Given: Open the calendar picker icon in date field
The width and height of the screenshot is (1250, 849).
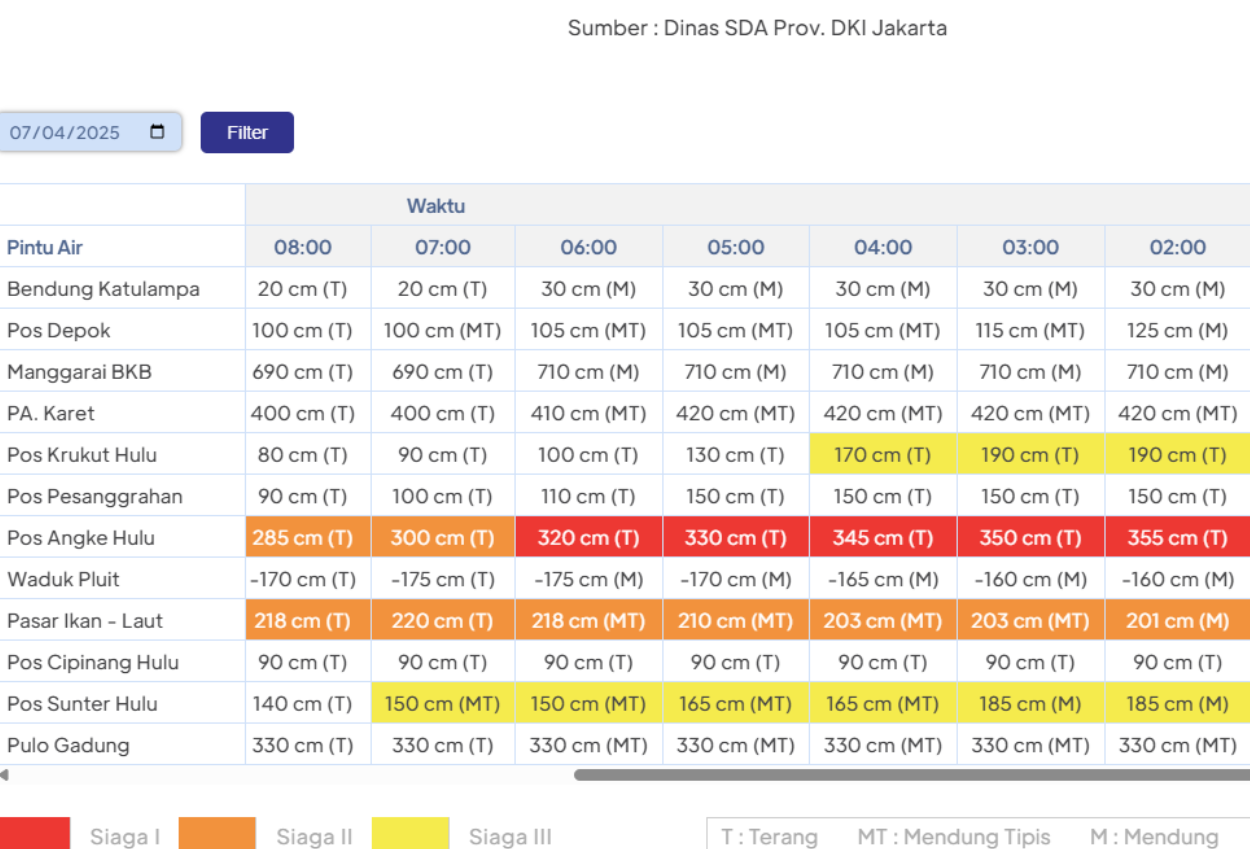Looking at the screenshot, I should [157, 132].
